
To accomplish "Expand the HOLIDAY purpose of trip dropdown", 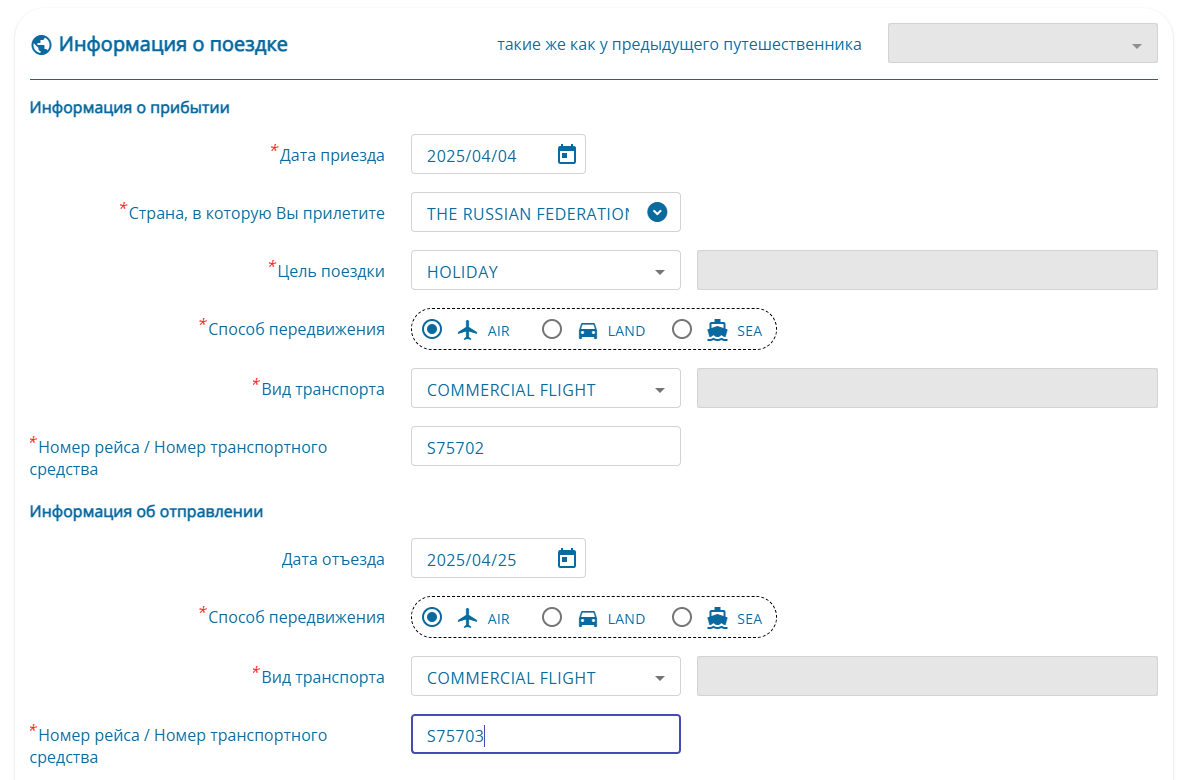I will coord(545,270).
